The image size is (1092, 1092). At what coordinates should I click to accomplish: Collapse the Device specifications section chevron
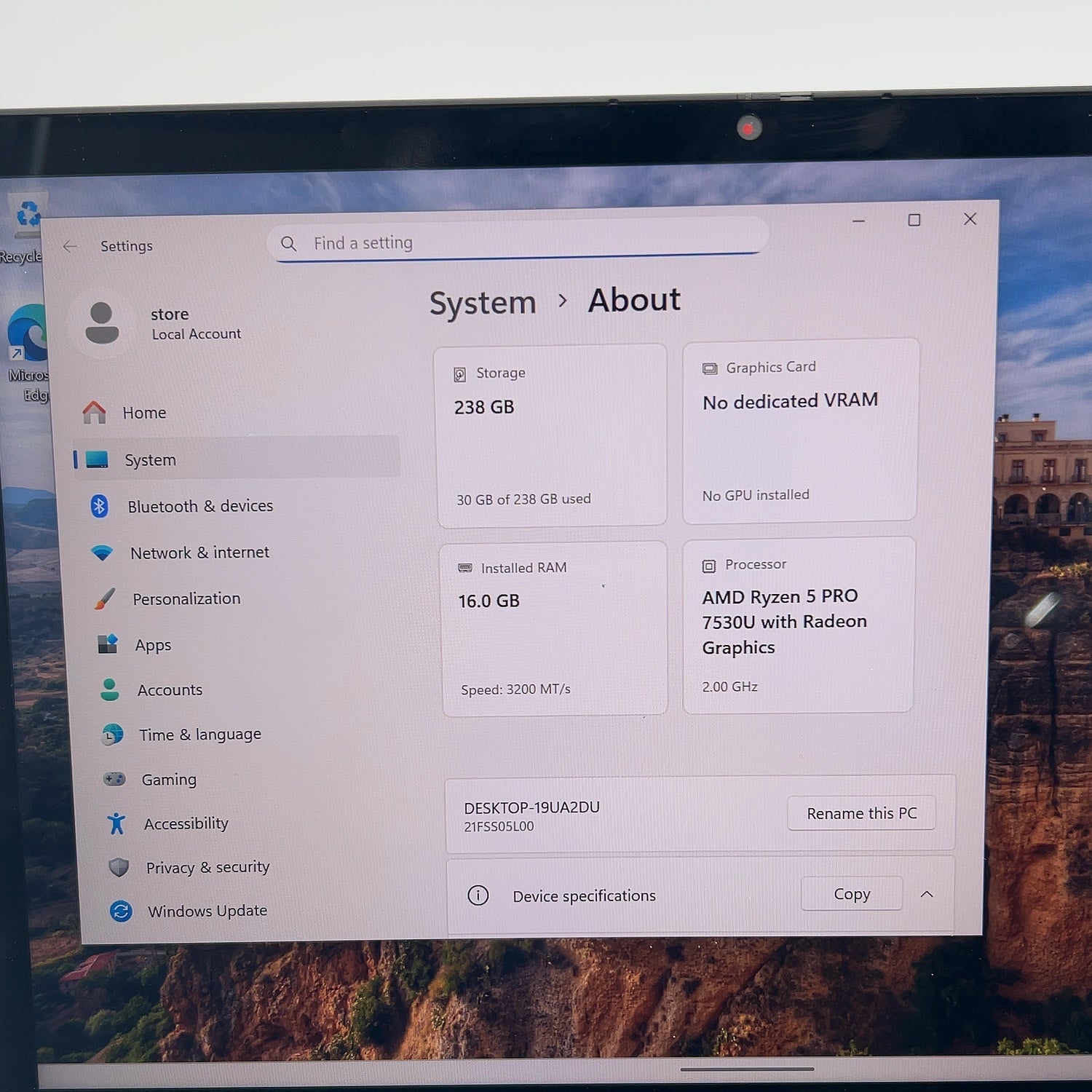click(926, 894)
